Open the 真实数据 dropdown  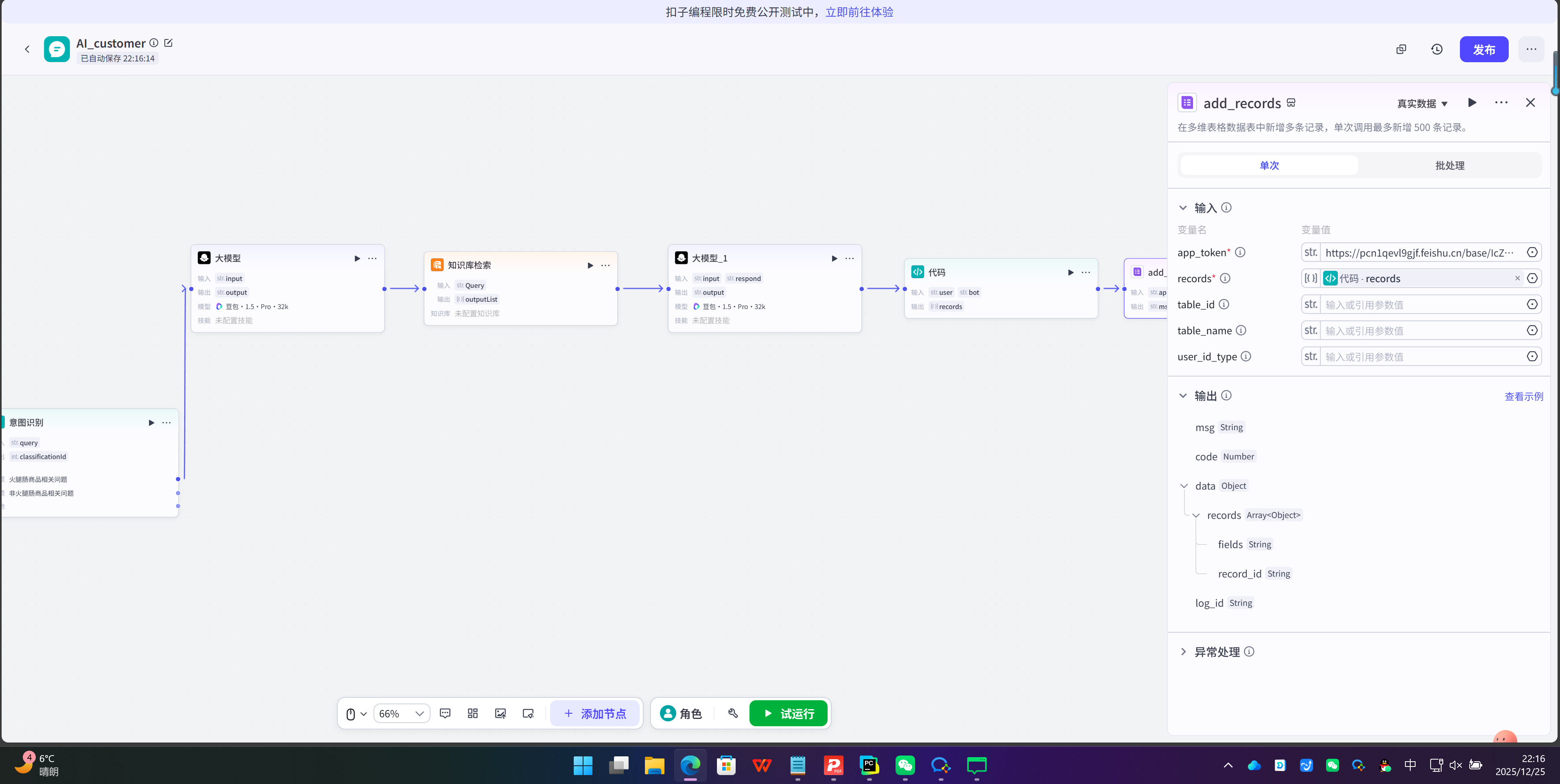click(1422, 104)
